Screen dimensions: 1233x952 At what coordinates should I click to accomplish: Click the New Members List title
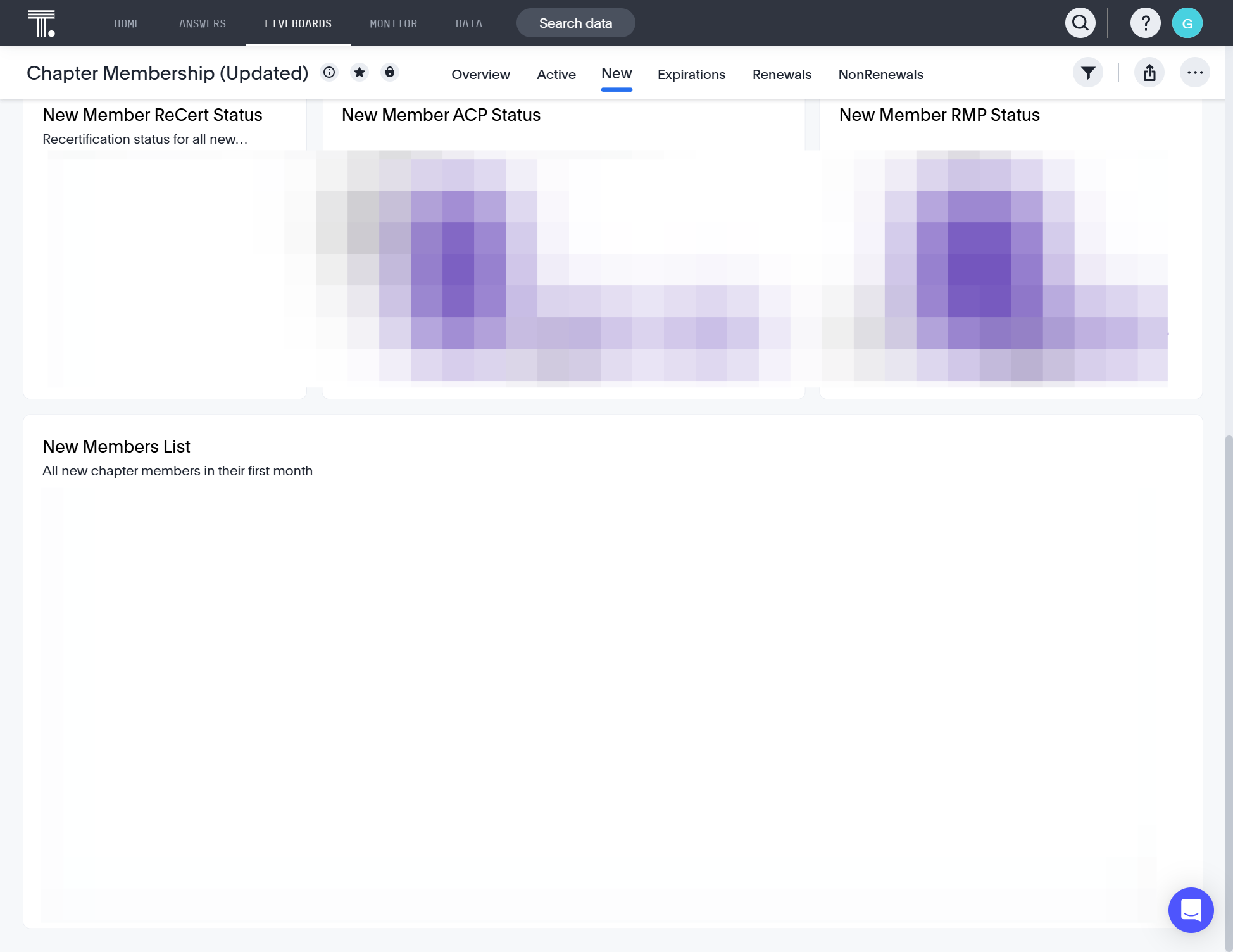click(116, 447)
